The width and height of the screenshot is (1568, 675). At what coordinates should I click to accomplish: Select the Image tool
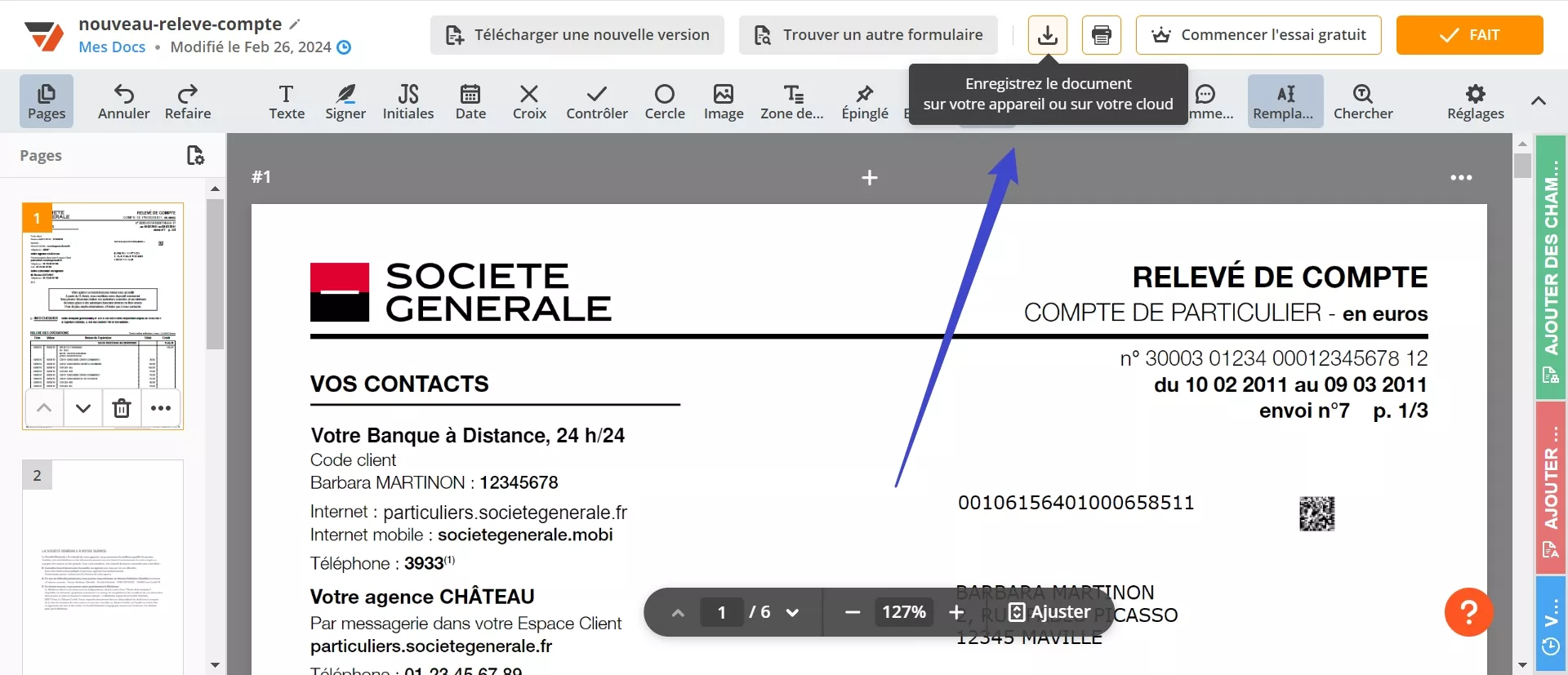pos(724,101)
